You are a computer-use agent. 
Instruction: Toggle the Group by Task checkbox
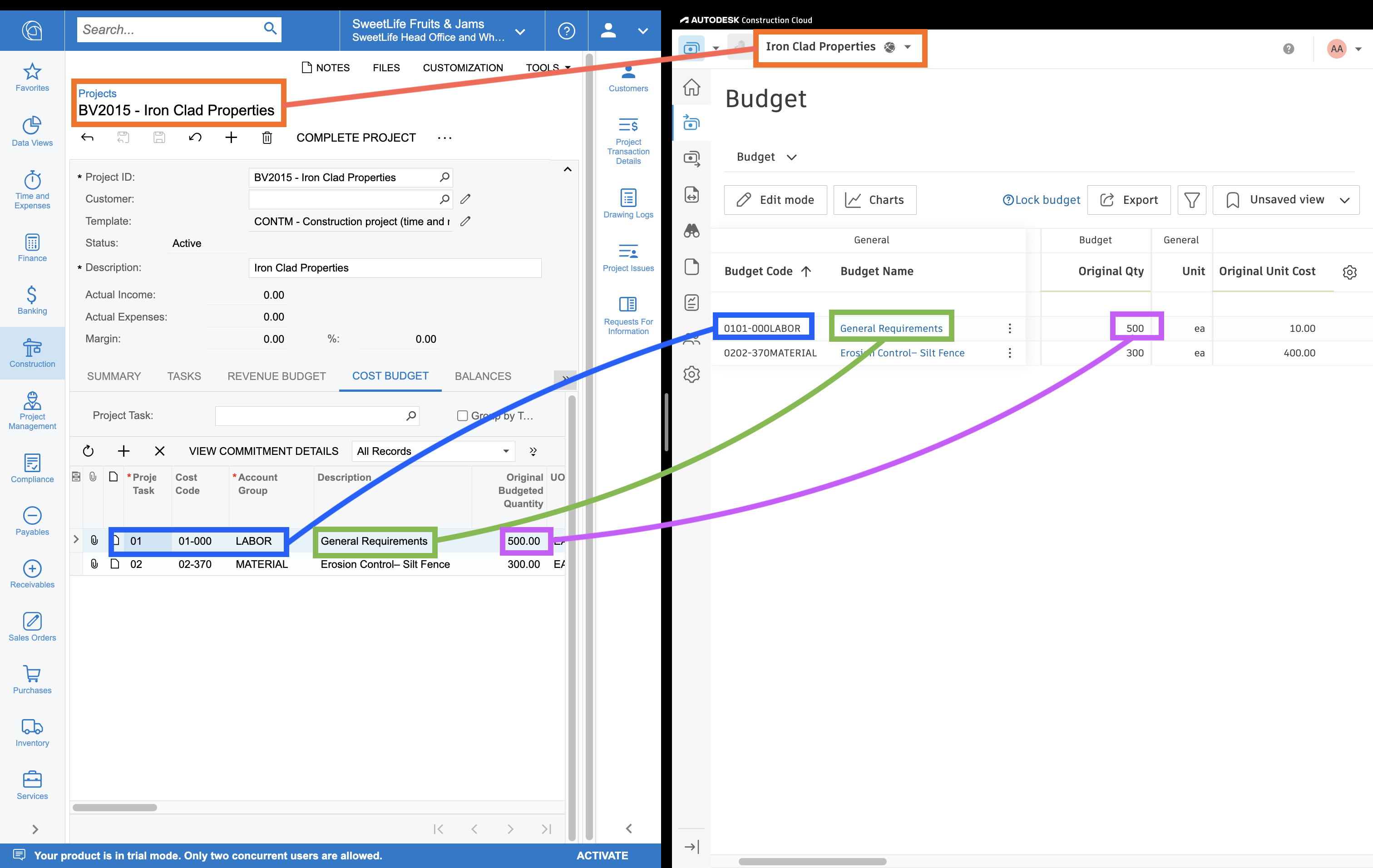[462, 415]
